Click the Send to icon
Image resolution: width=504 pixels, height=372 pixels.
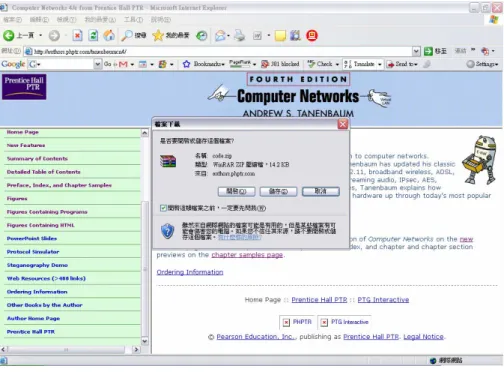click(390, 64)
